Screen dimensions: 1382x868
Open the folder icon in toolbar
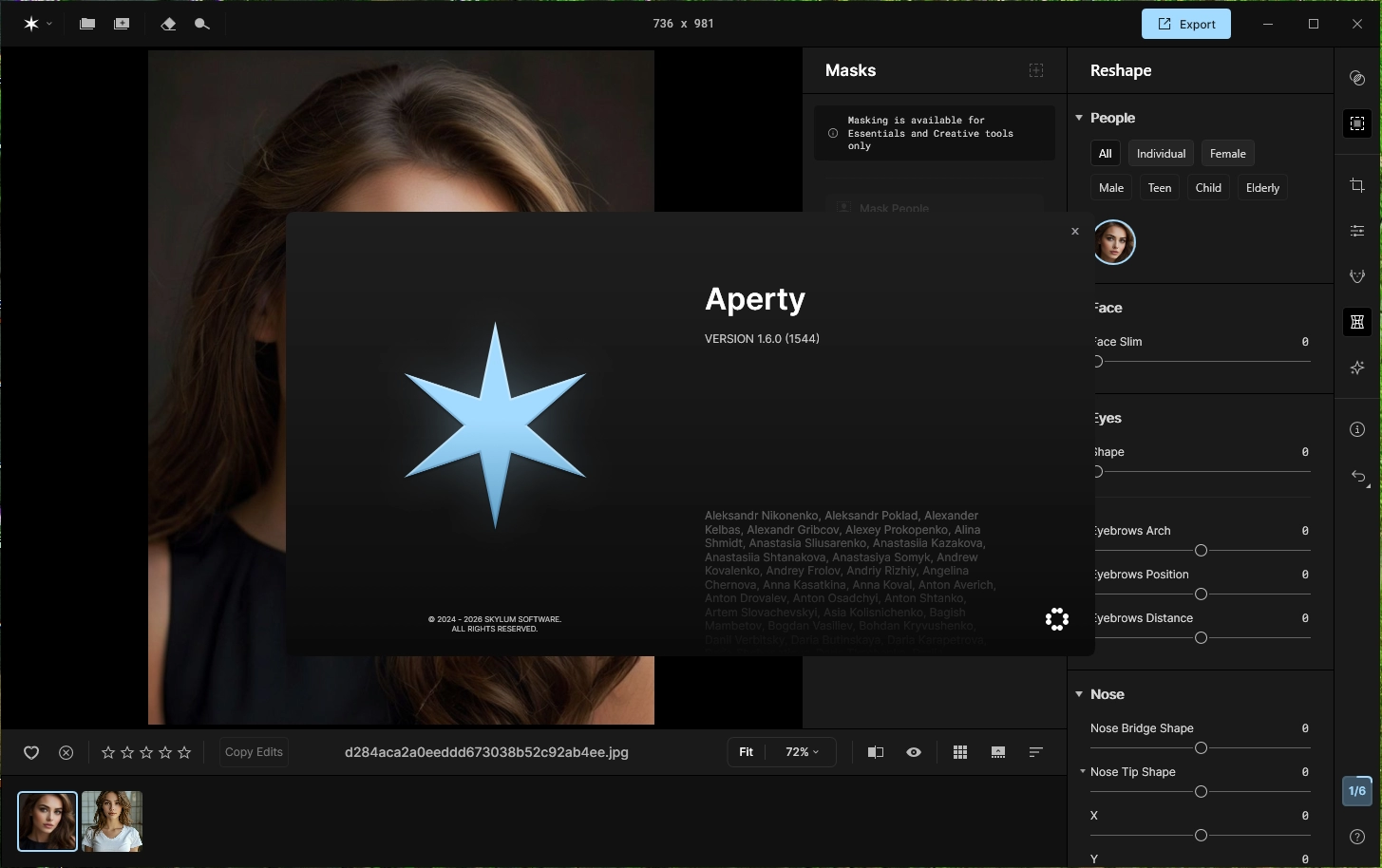point(87,24)
